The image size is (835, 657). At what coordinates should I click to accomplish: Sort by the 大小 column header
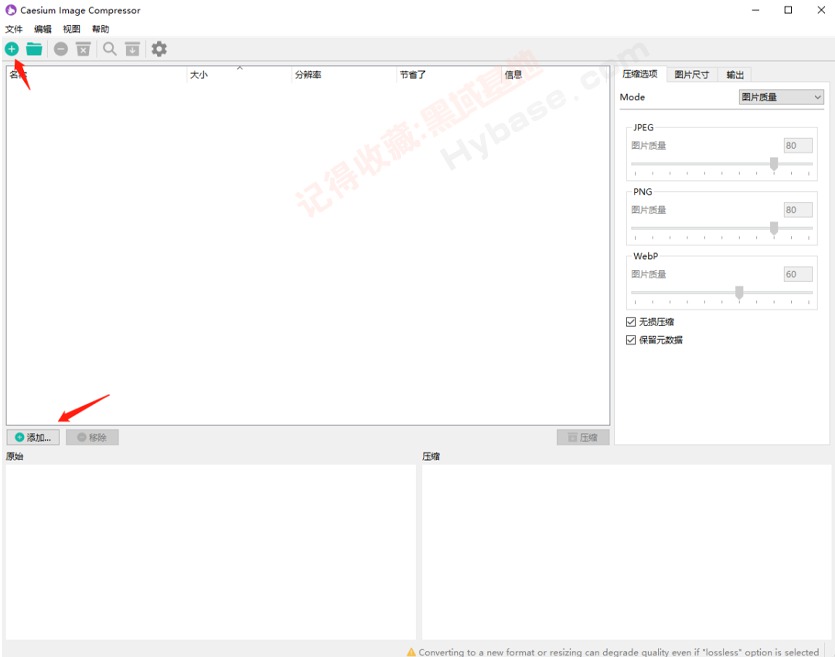pos(239,75)
